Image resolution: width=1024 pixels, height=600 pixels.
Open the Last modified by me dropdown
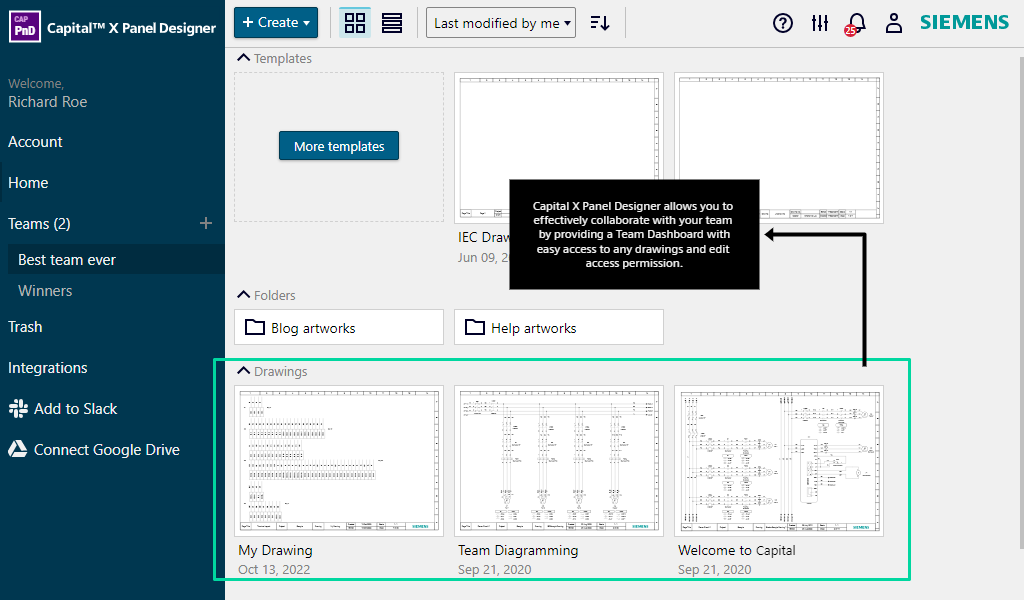click(501, 23)
